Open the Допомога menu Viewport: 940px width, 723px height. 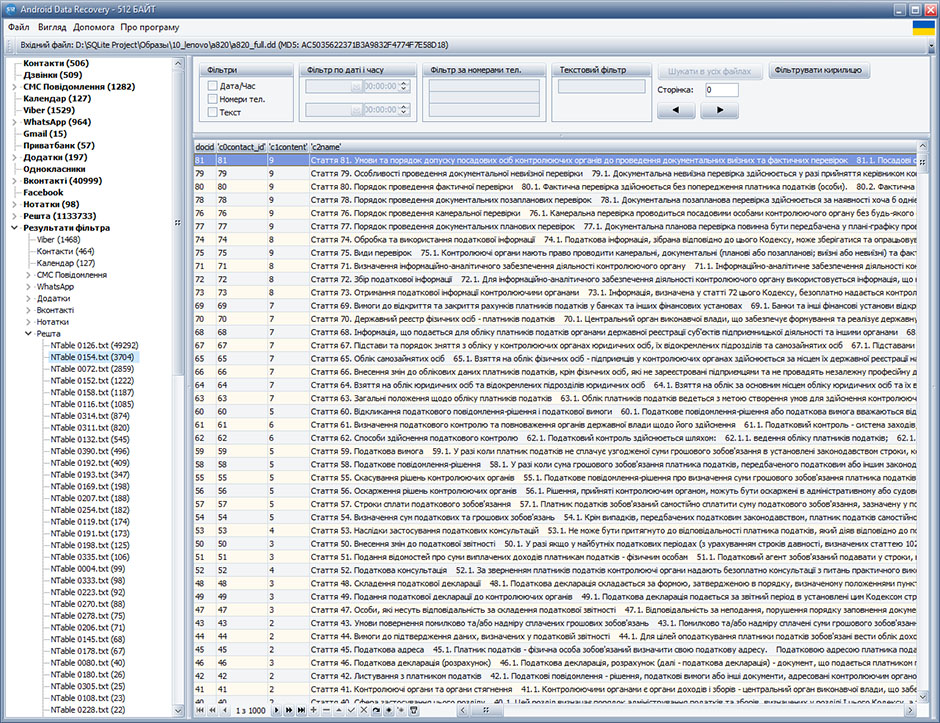(94, 27)
